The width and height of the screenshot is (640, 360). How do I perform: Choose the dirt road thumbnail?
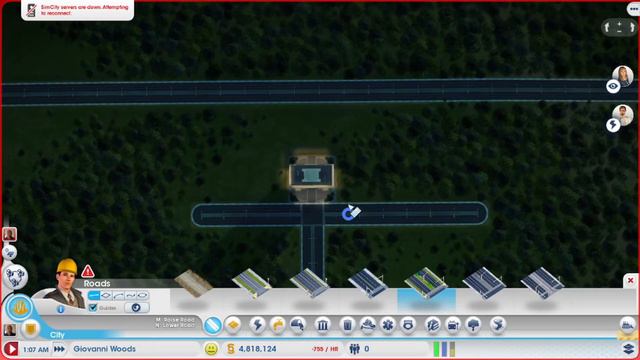click(193, 282)
